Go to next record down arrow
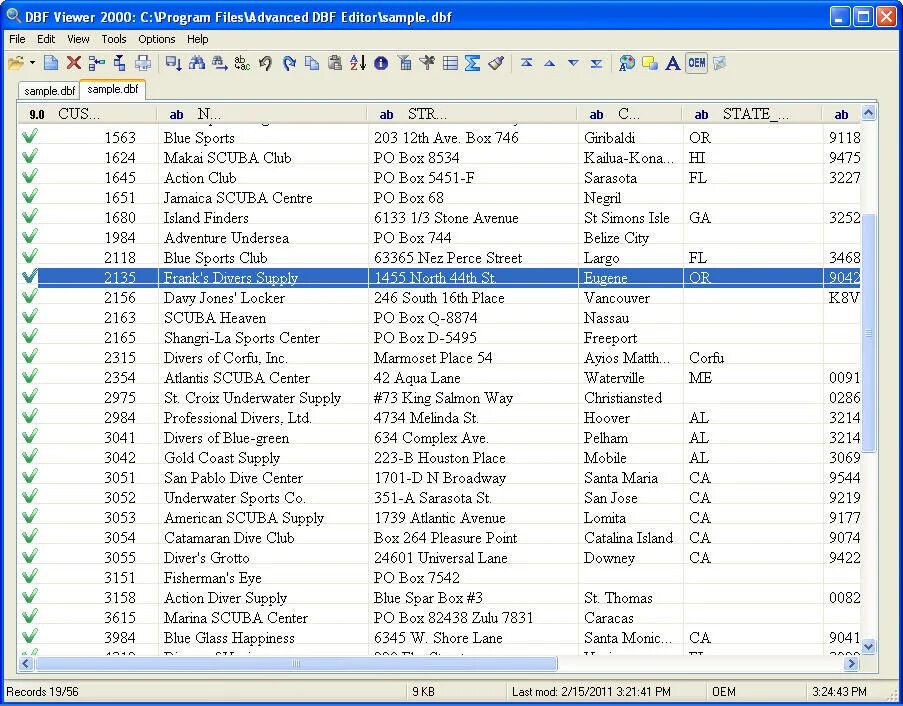903x706 pixels. (x=573, y=63)
